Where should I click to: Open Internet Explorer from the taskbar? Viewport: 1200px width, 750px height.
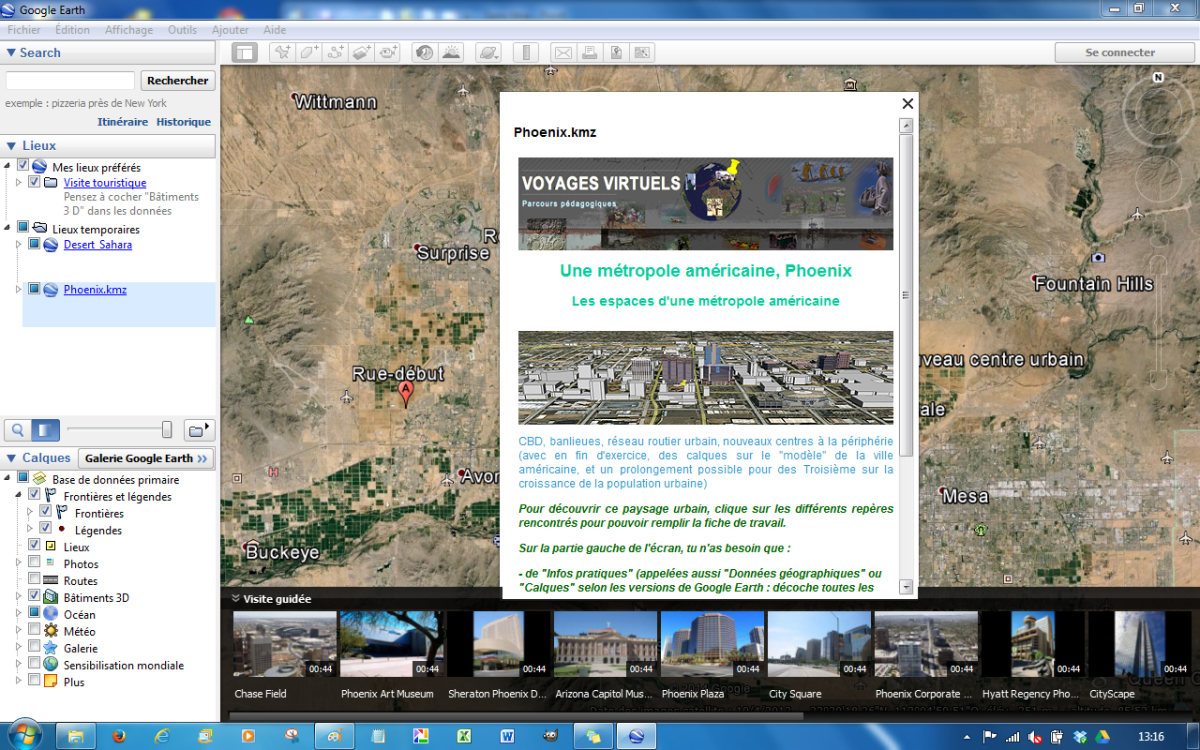click(x=162, y=735)
